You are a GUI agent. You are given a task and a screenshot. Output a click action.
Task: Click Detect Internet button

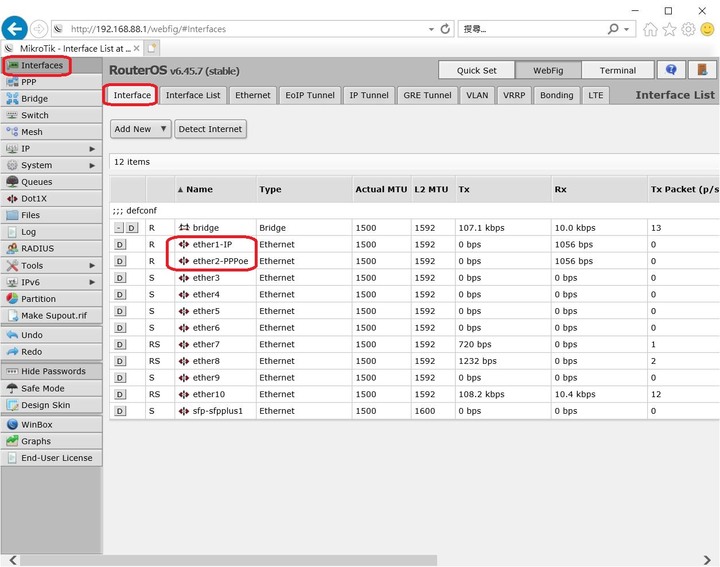[210, 129]
